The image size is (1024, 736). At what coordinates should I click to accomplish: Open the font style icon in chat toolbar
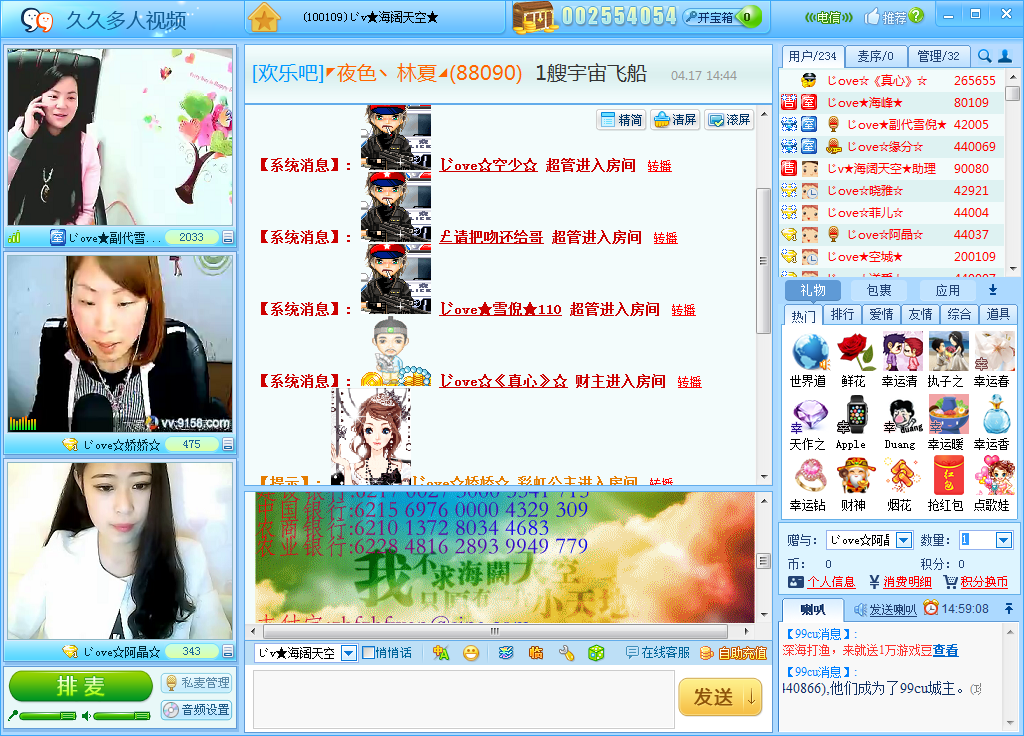441,653
